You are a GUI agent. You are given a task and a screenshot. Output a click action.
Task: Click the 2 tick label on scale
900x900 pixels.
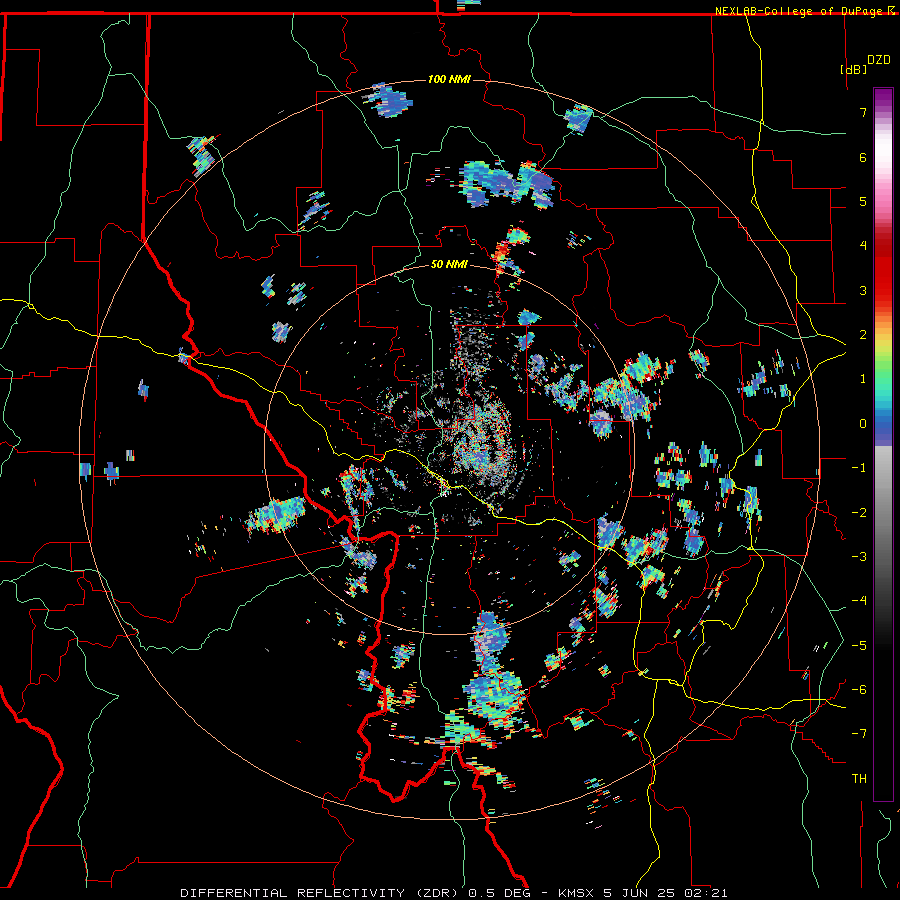[x=863, y=335]
